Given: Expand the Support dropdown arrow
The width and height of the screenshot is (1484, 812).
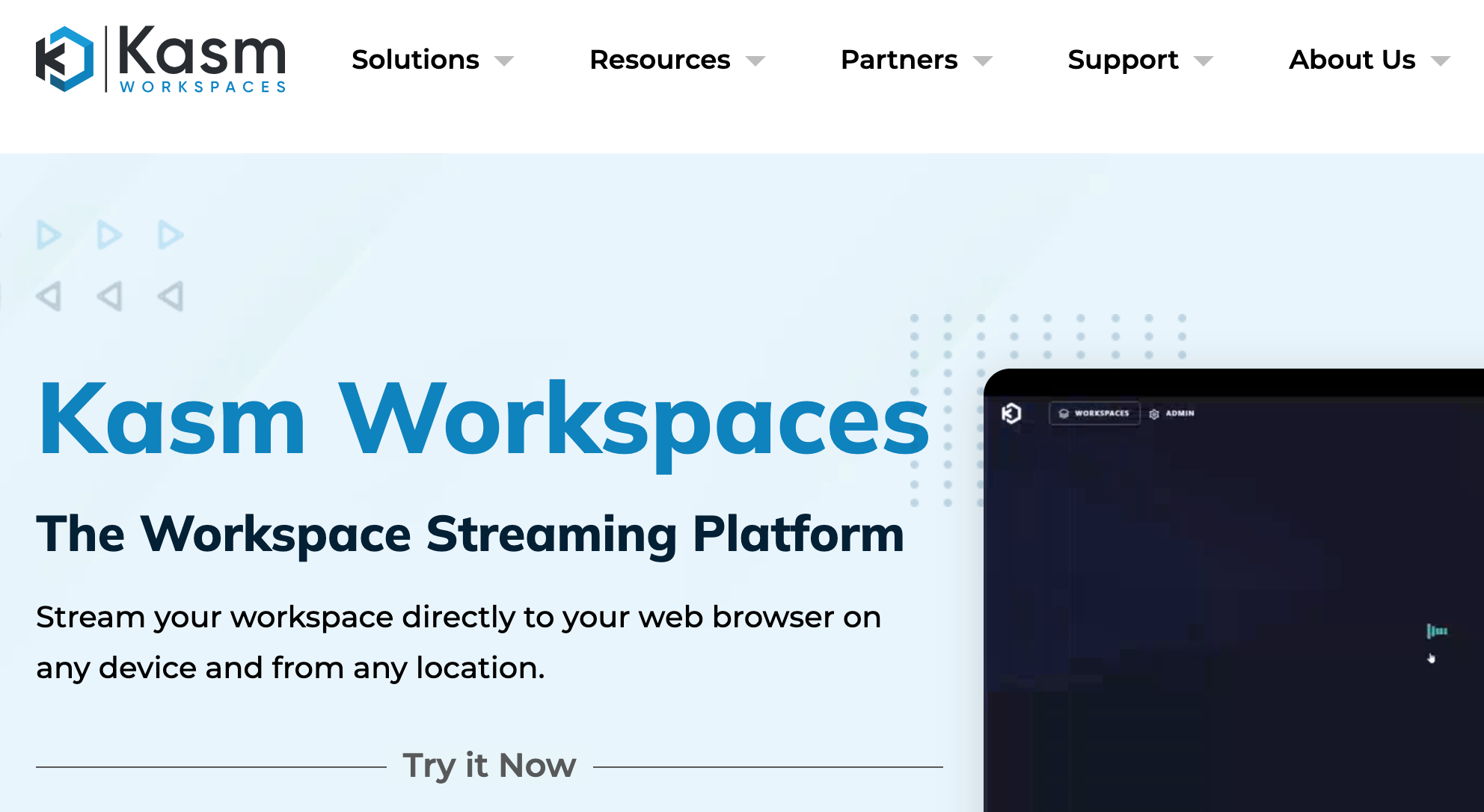Looking at the screenshot, I should pyautogui.click(x=1204, y=61).
